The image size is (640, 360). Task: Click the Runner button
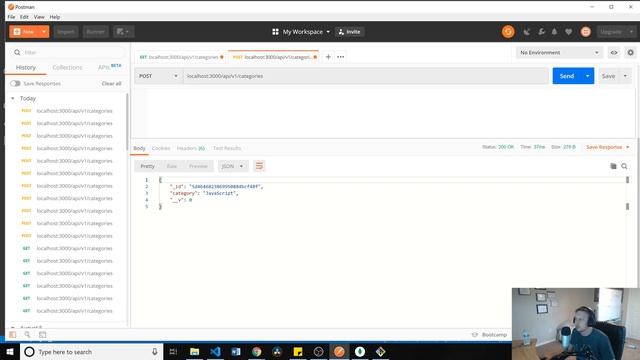click(x=95, y=32)
